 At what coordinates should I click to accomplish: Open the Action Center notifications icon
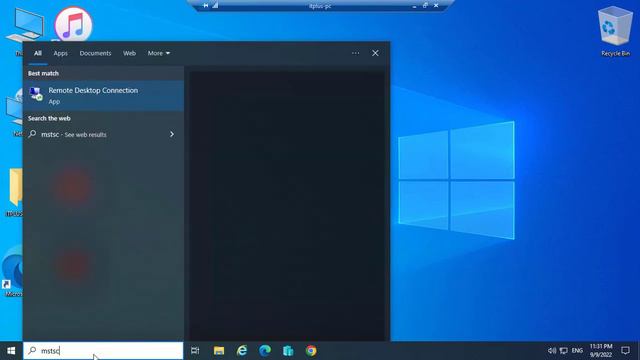coord(625,351)
